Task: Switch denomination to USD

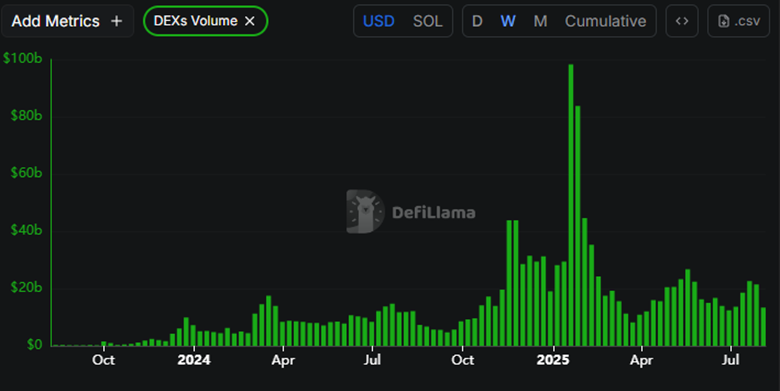Action: [379, 21]
